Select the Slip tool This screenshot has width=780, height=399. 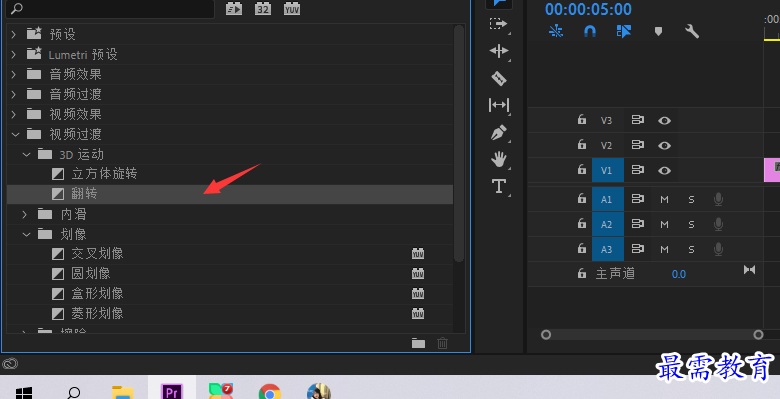(498, 105)
